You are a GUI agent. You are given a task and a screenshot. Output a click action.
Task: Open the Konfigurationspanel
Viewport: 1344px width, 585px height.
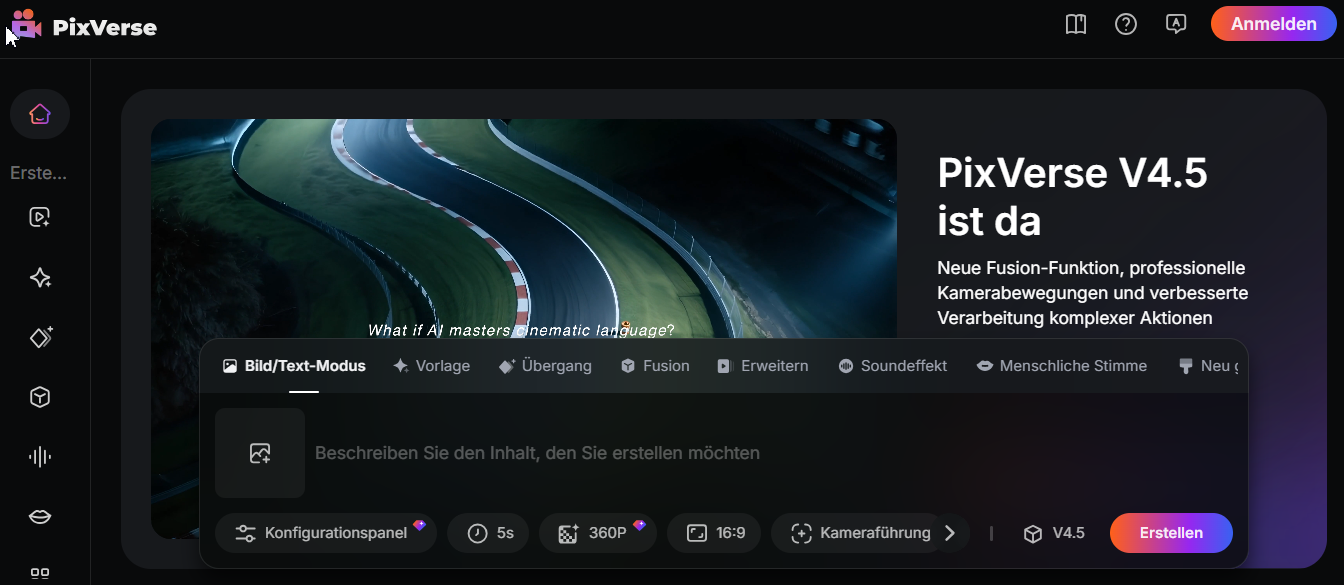click(x=326, y=533)
